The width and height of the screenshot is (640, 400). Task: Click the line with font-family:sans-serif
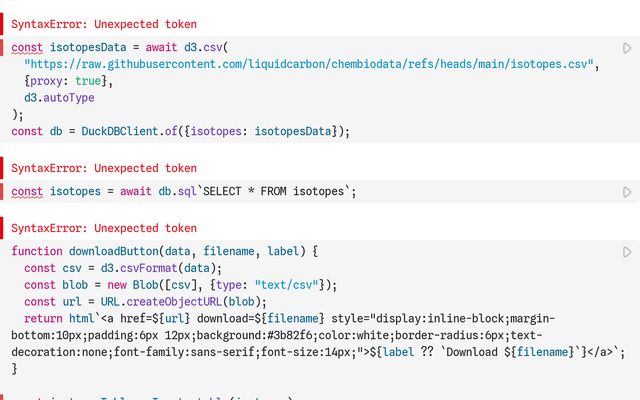(318, 352)
